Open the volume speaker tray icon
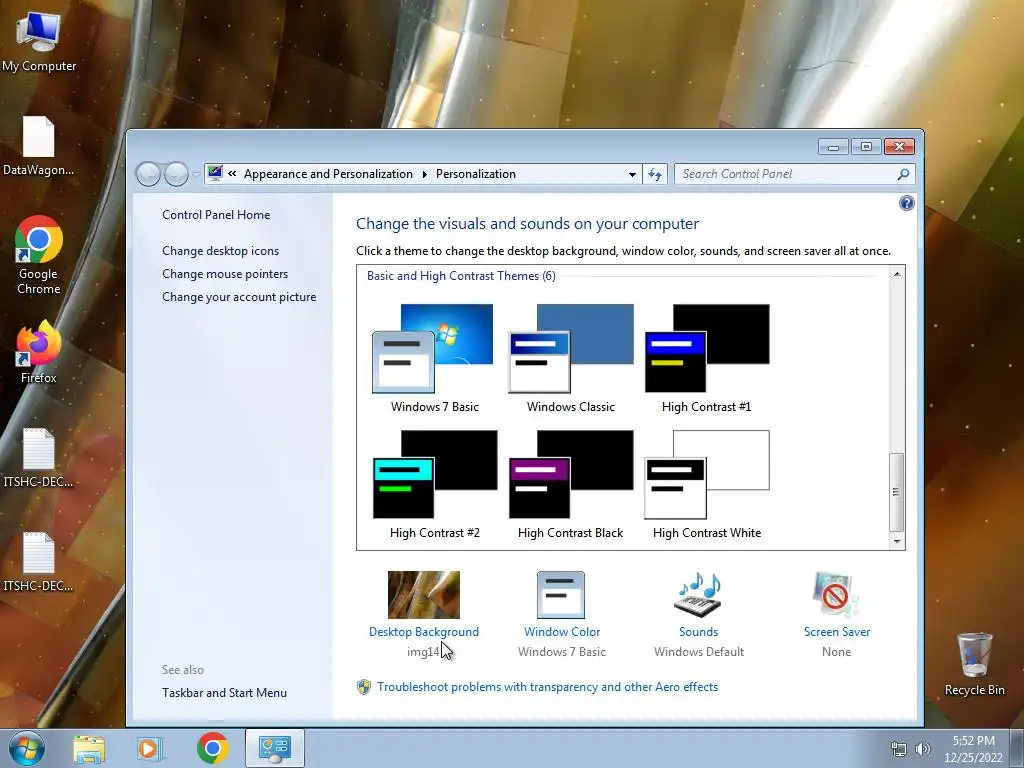 (x=922, y=749)
